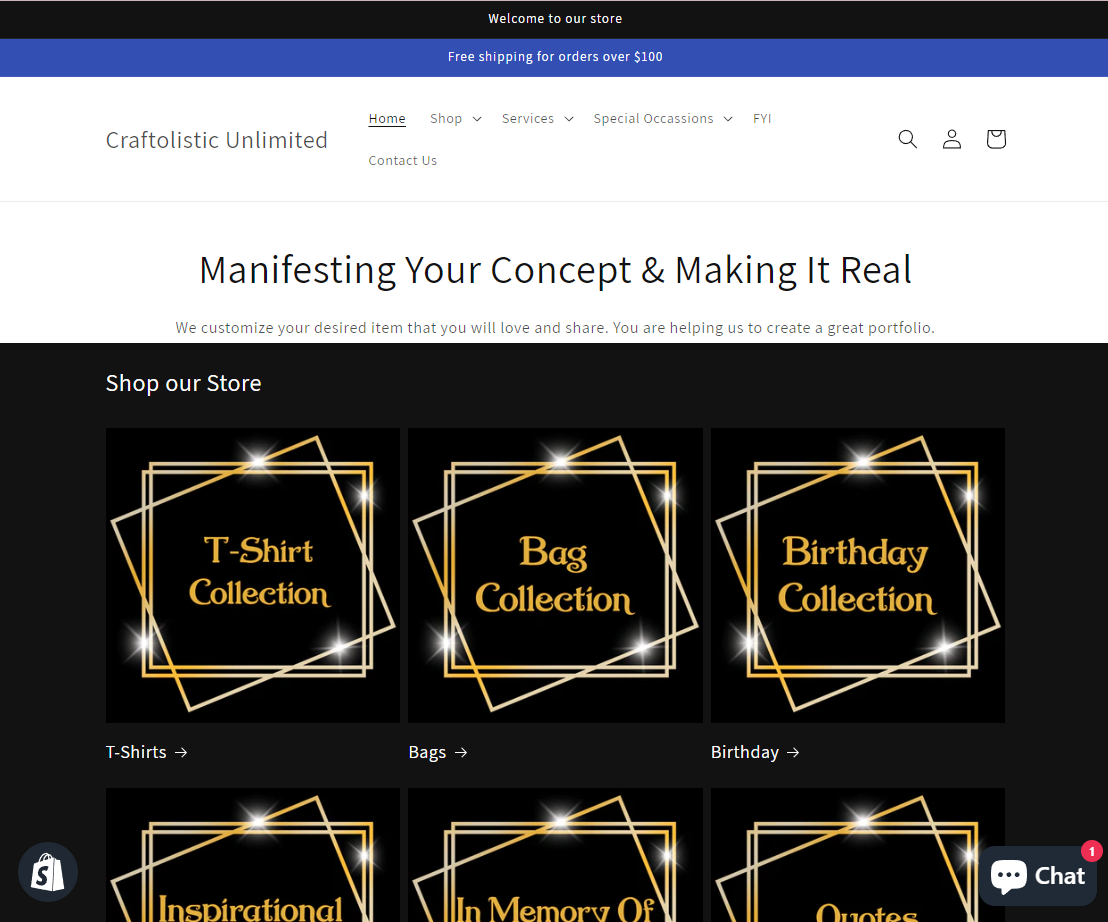The width and height of the screenshot is (1108, 922).
Task: Expand the Services dropdown
Action: tap(537, 118)
